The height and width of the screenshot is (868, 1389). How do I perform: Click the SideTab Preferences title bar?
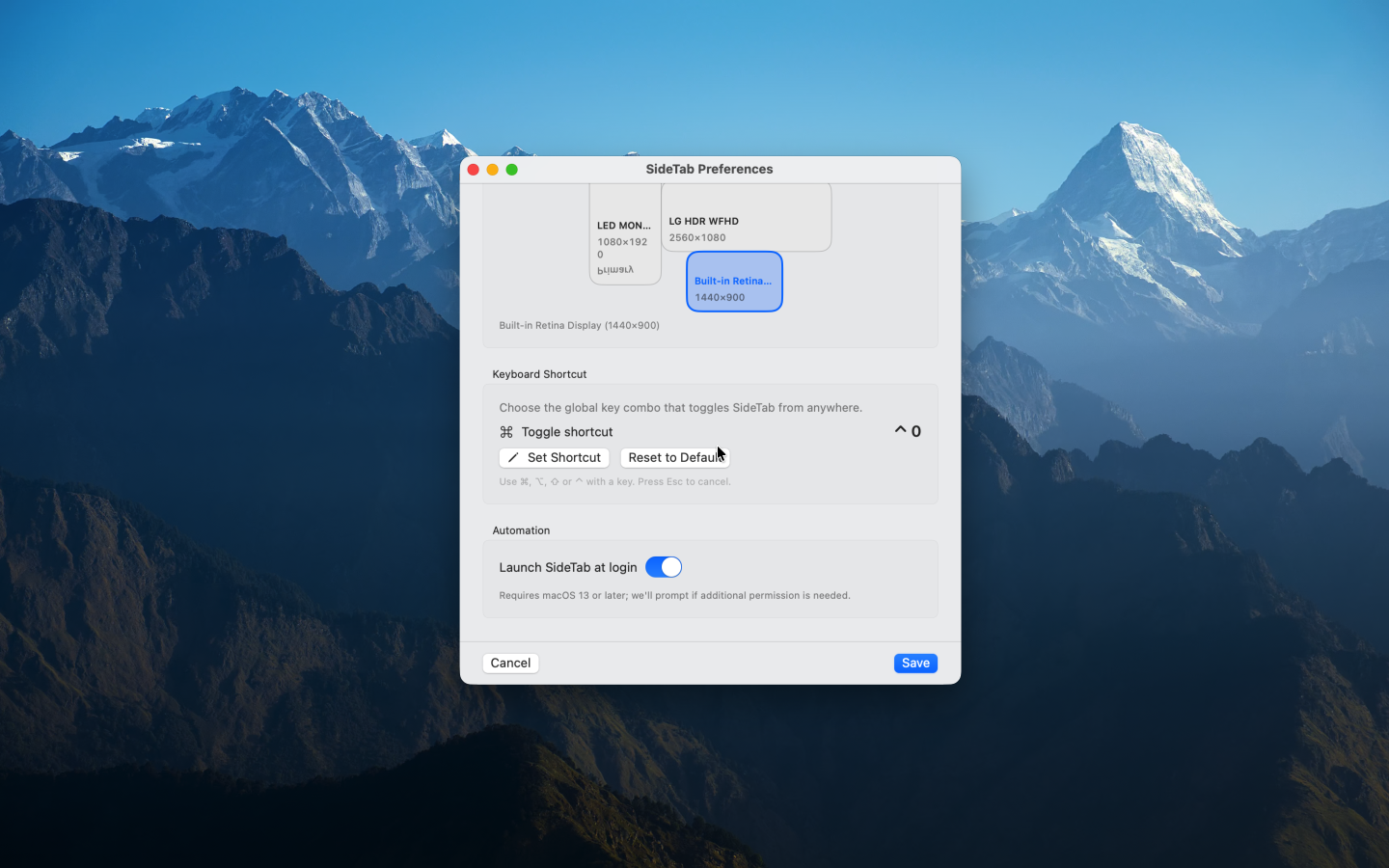click(x=709, y=169)
